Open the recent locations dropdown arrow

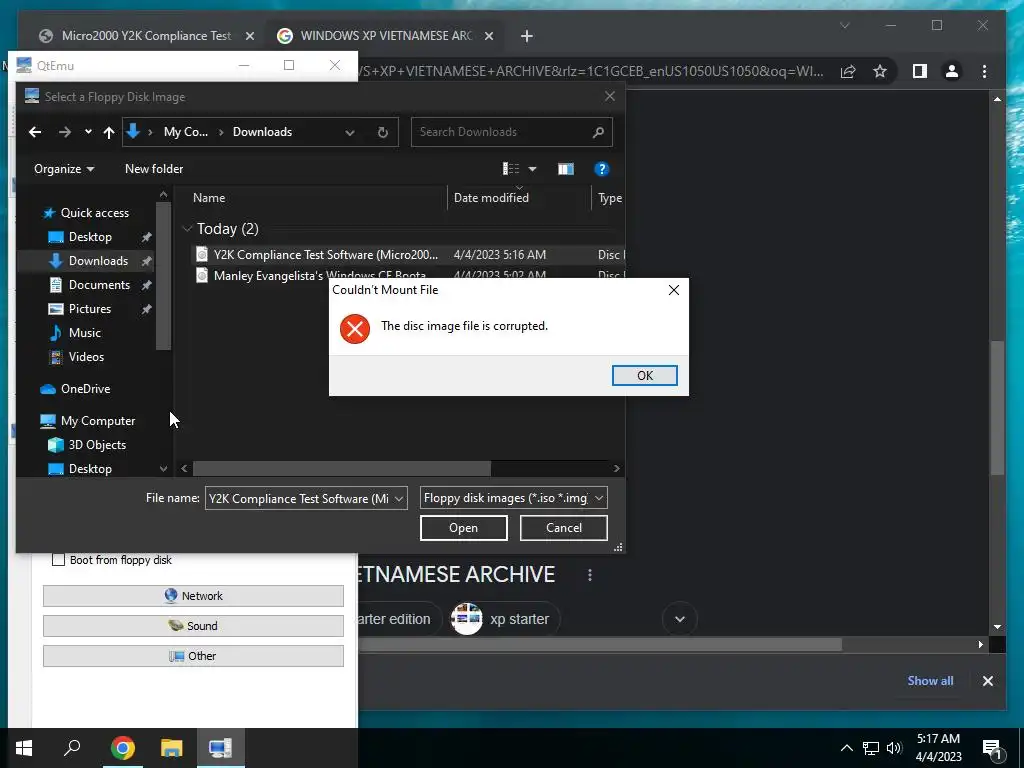[88, 132]
